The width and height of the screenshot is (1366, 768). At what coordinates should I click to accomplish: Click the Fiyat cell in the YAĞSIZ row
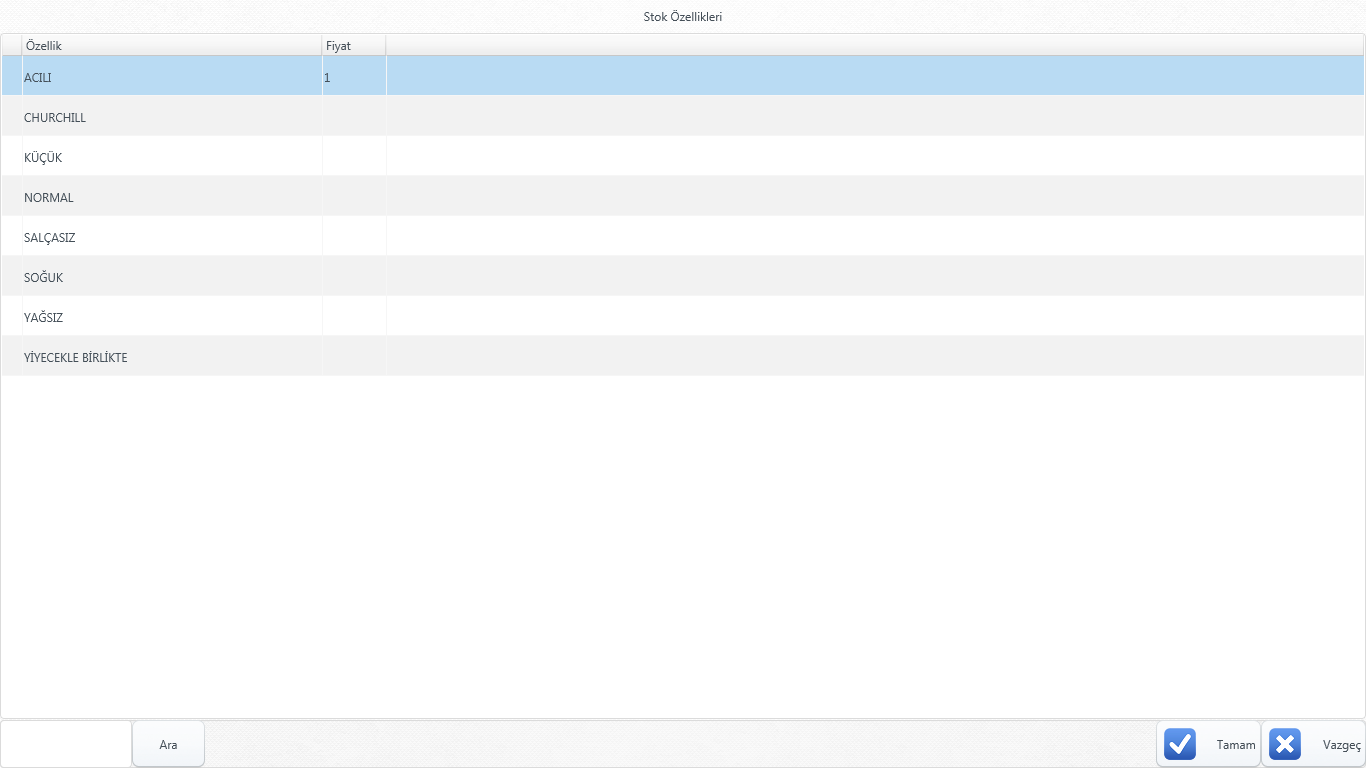click(x=353, y=317)
